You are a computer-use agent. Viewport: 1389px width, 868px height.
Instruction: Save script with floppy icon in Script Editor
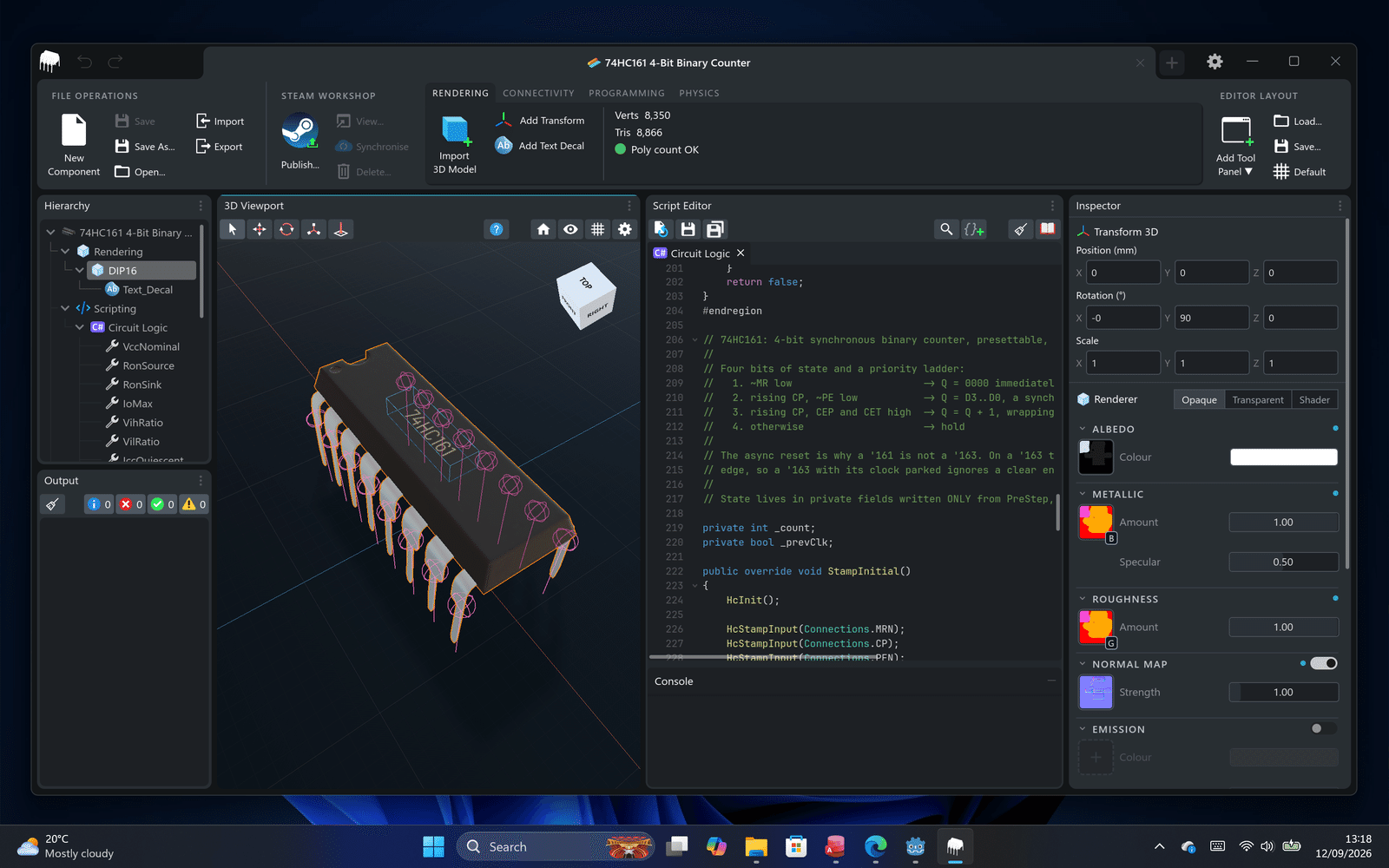(x=688, y=229)
